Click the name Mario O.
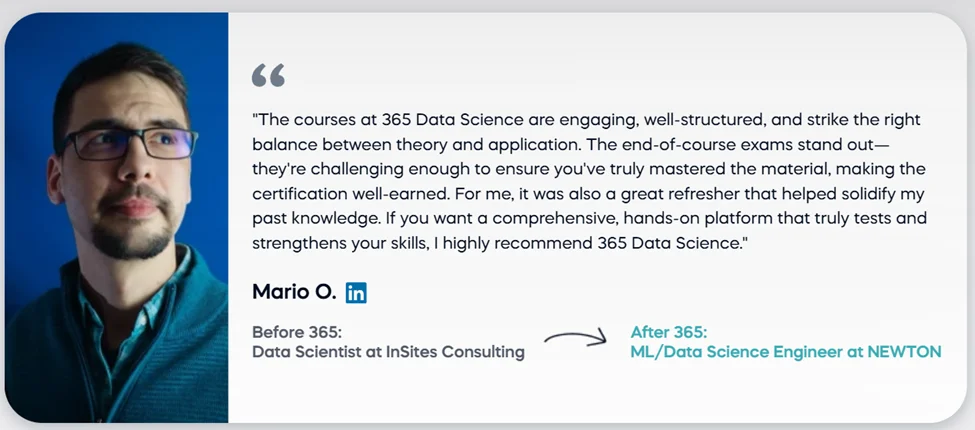 pos(293,292)
